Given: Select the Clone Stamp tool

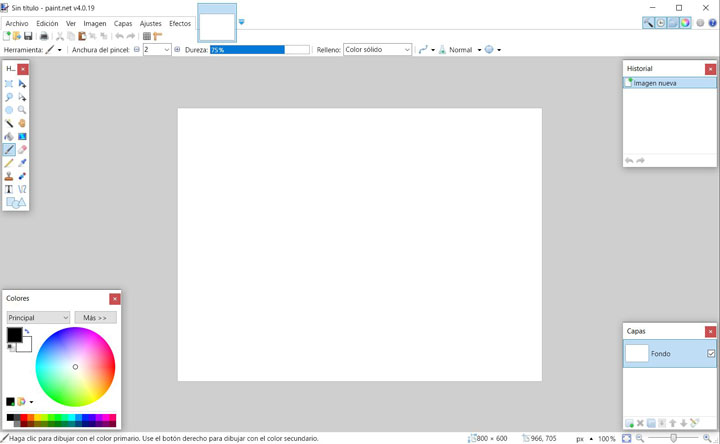Looking at the screenshot, I should pos(9,176).
